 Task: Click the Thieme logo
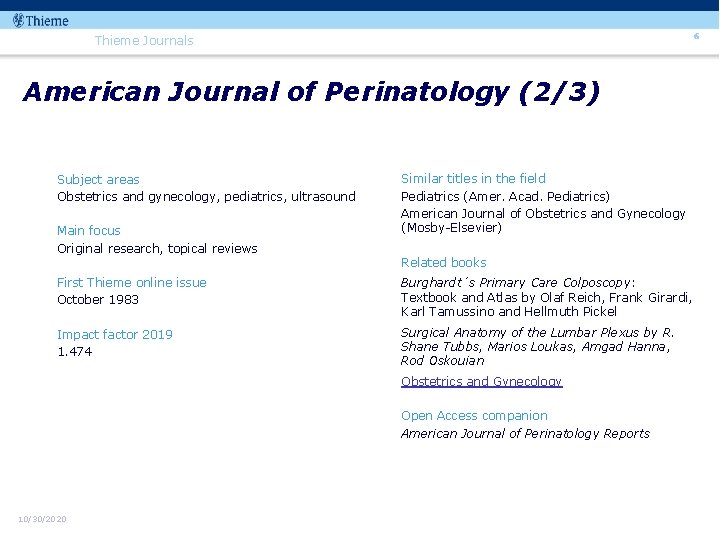click(40, 21)
